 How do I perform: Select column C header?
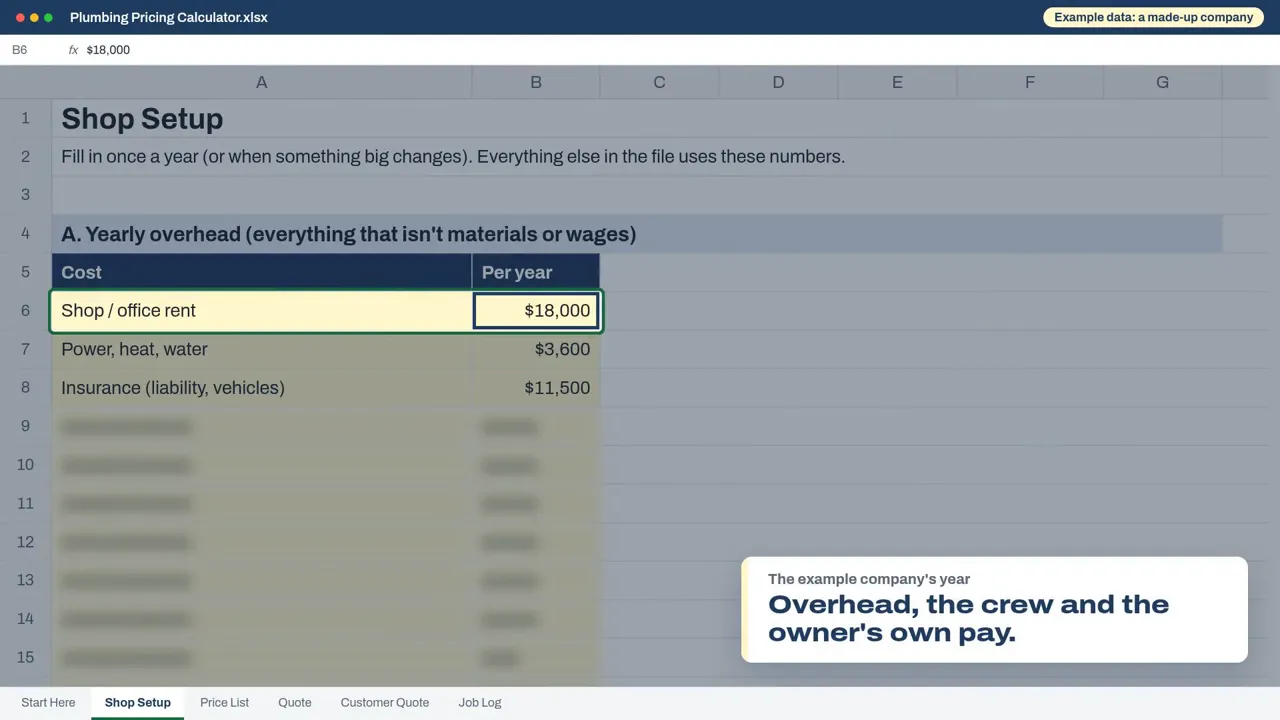pos(659,82)
